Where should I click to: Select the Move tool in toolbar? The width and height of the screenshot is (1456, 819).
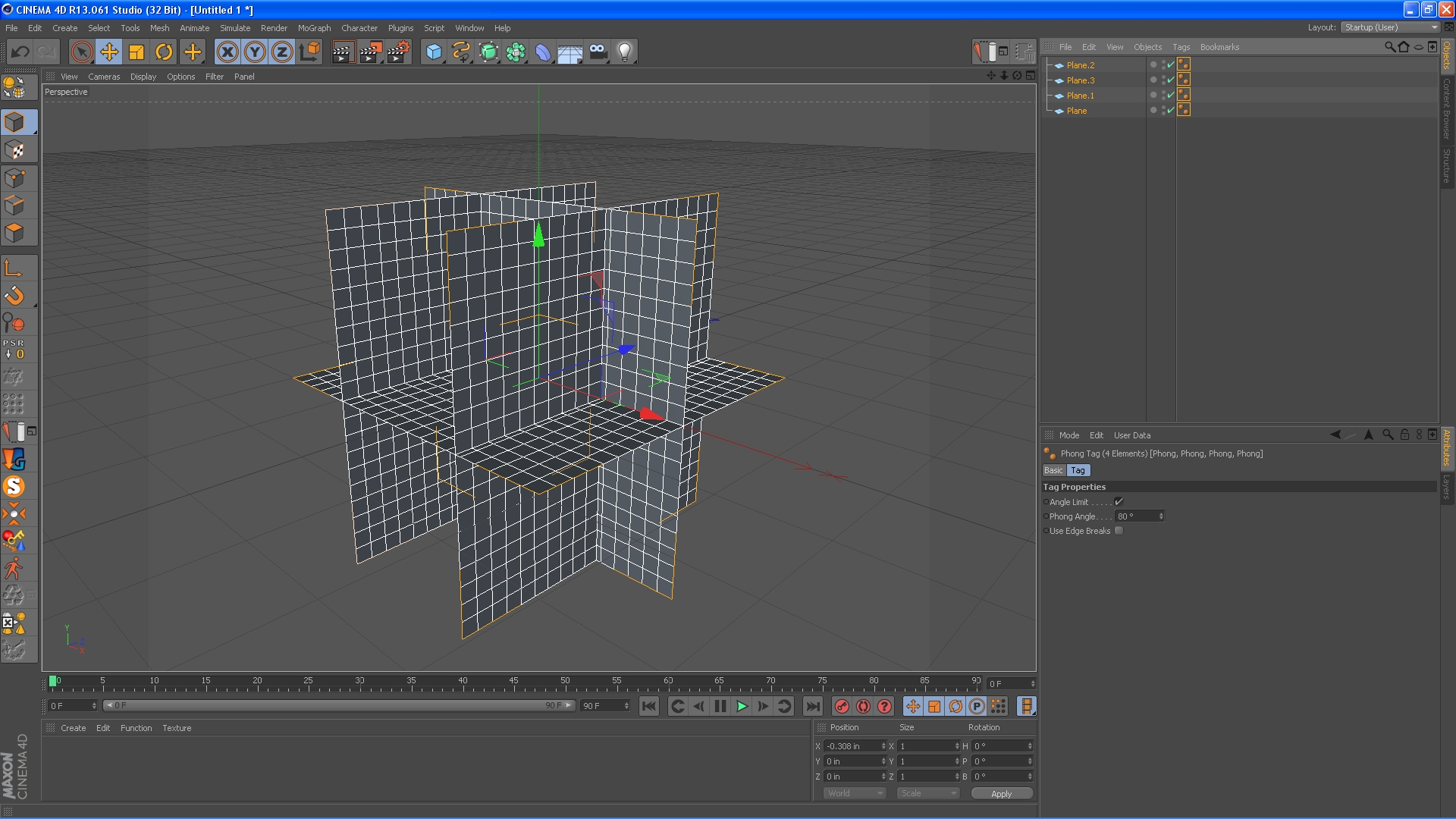click(109, 52)
